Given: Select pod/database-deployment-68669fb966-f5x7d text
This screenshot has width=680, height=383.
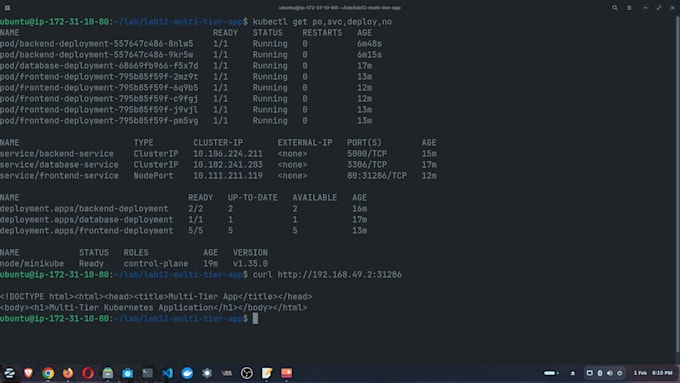Looking at the screenshot, I should (99, 65).
